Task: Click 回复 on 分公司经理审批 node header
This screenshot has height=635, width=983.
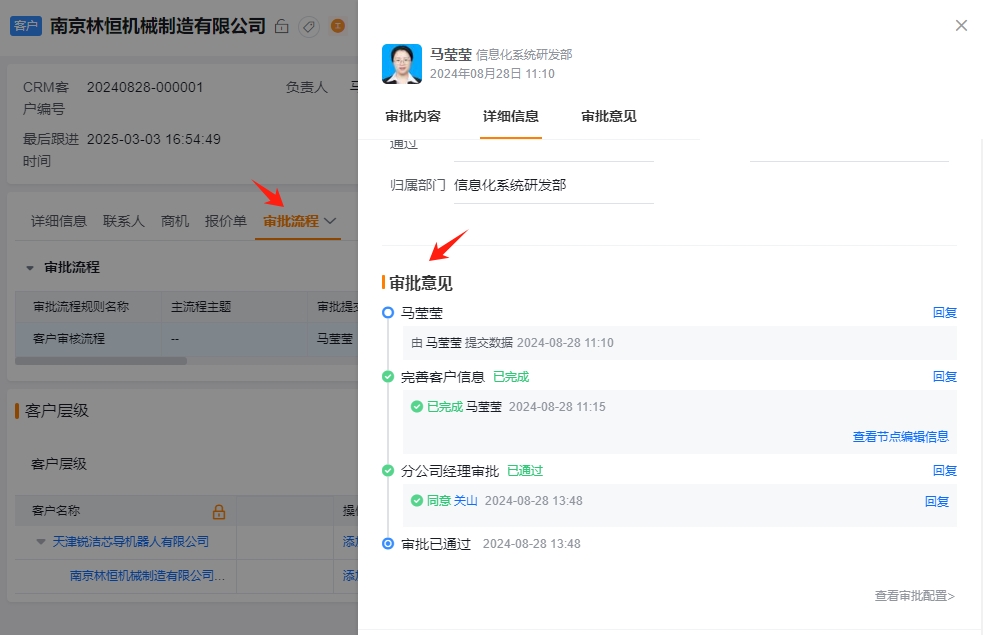Action: point(945,471)
